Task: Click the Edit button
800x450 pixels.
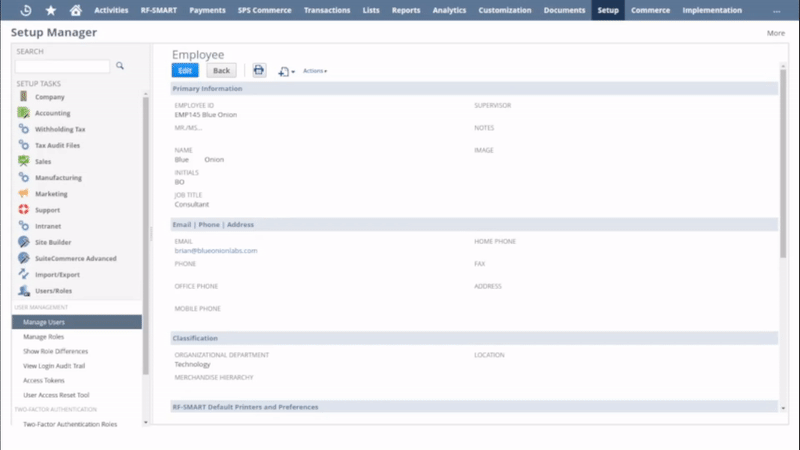Action: tap(185, 70)
